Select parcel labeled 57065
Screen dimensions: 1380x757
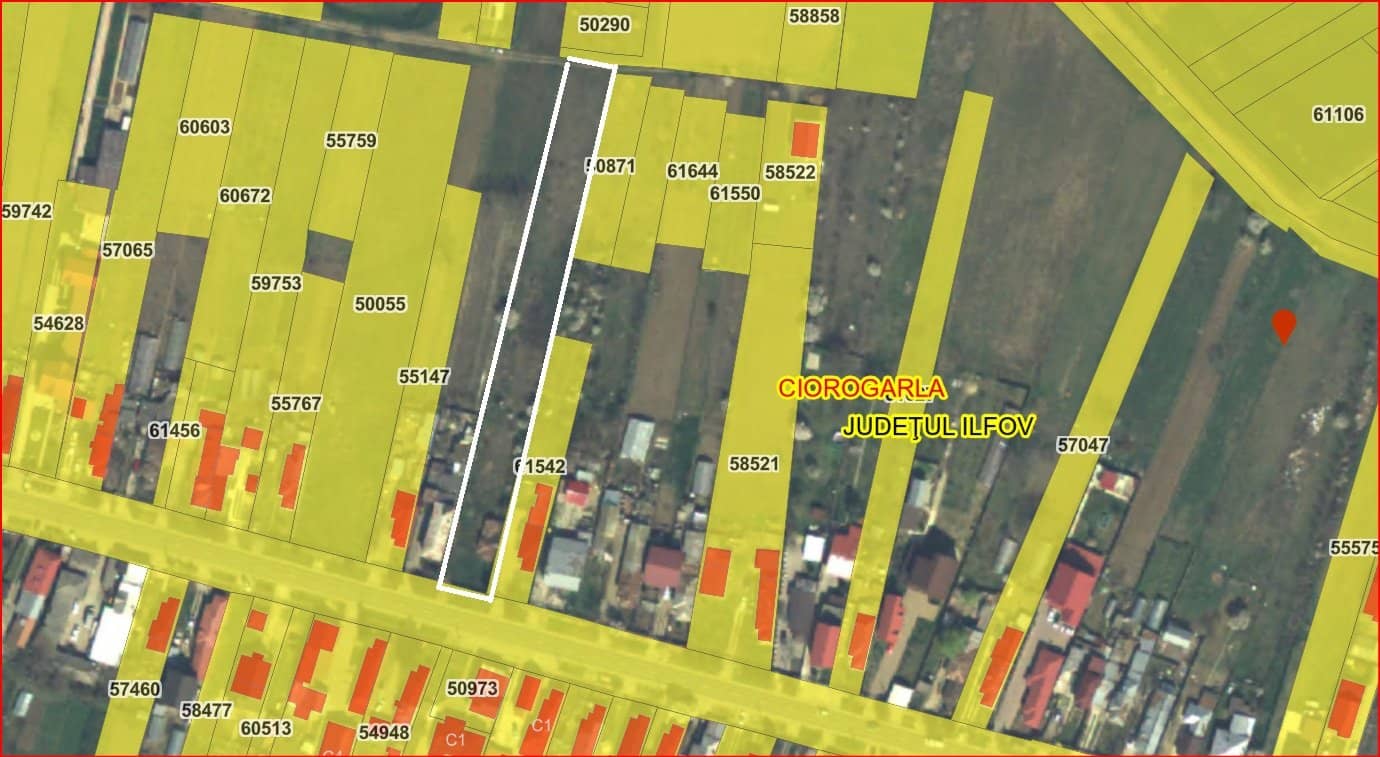click(128, 249)
